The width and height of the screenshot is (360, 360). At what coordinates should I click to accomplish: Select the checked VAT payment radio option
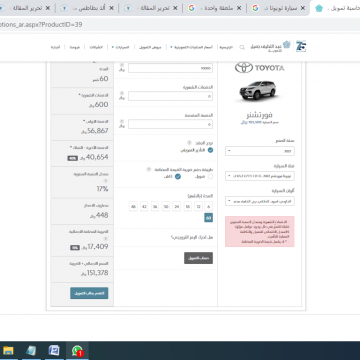178,177
